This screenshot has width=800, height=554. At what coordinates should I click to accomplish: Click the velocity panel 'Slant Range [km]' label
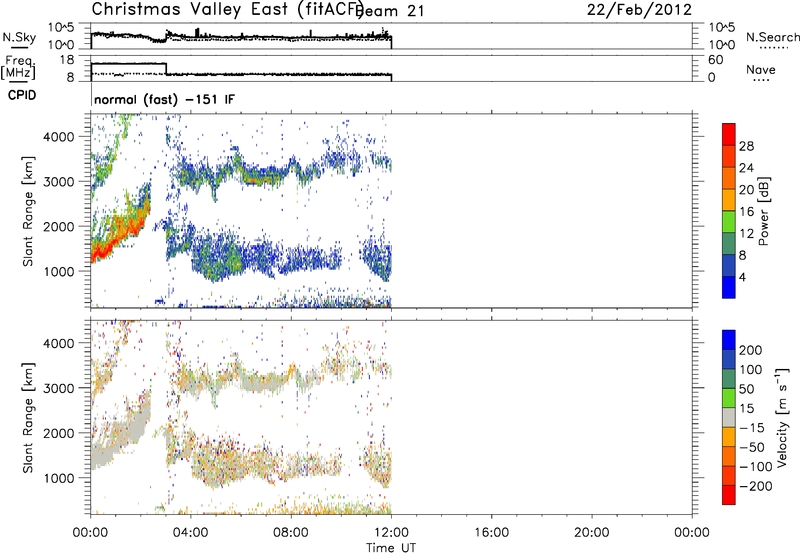[28, 417]
